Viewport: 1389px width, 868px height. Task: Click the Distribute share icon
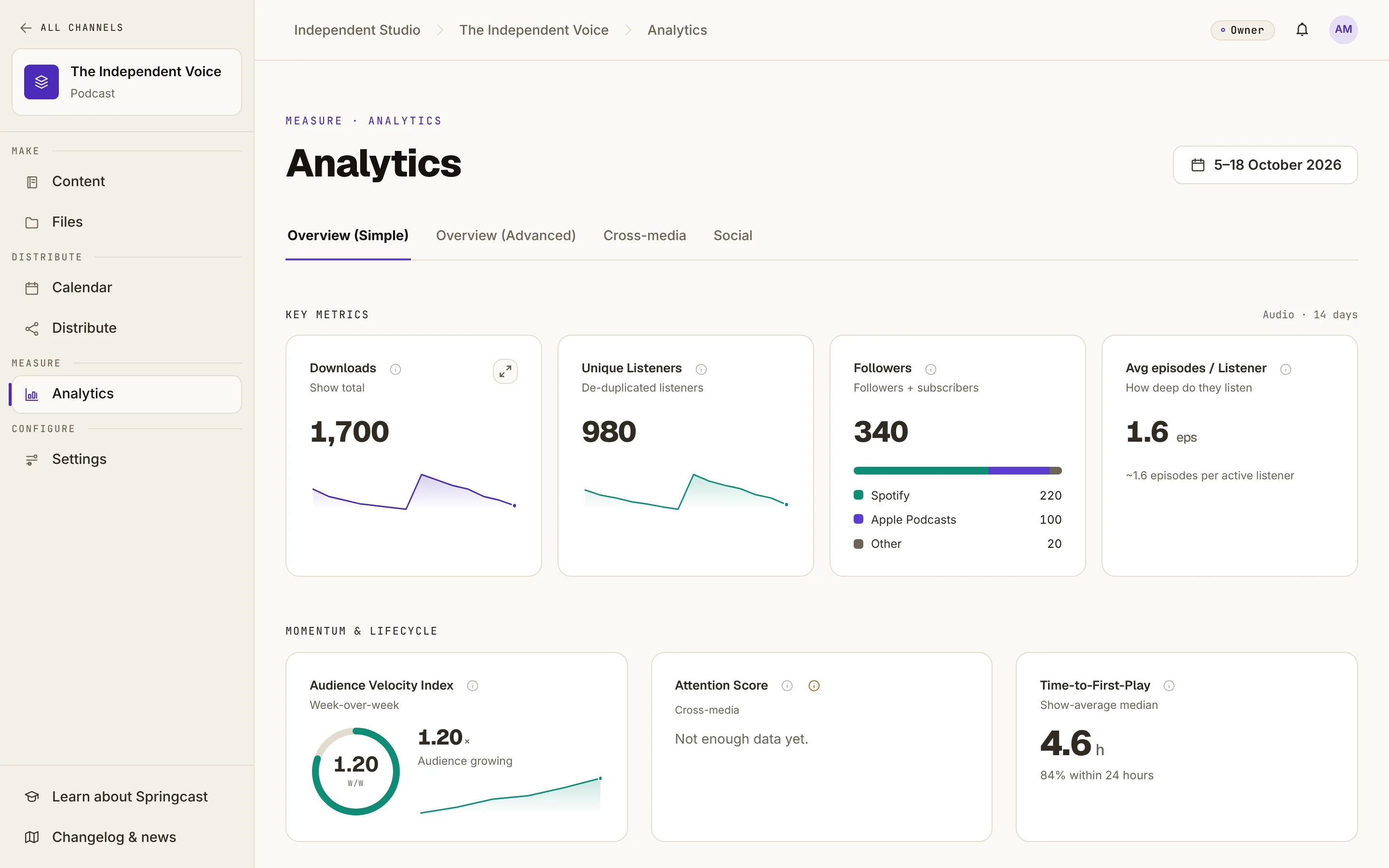pos(32,328)
